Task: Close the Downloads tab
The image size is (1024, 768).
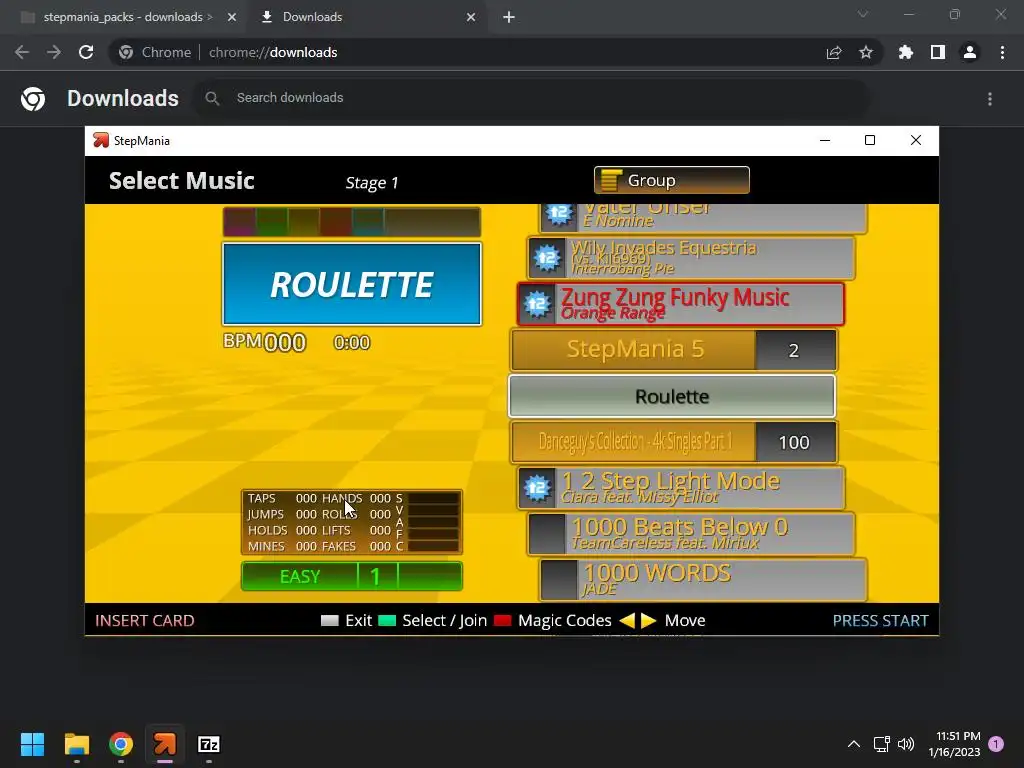Action: tap(471, 17)
